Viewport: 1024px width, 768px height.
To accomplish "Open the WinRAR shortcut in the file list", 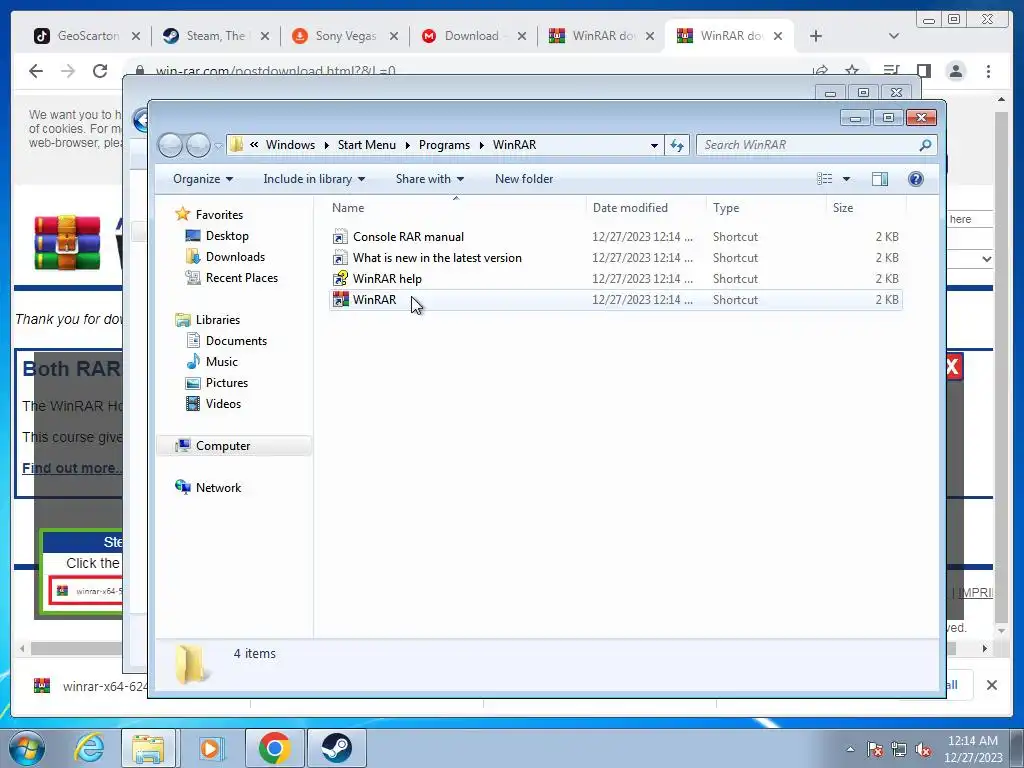I will pyautogui.click(x=615, y=300).
